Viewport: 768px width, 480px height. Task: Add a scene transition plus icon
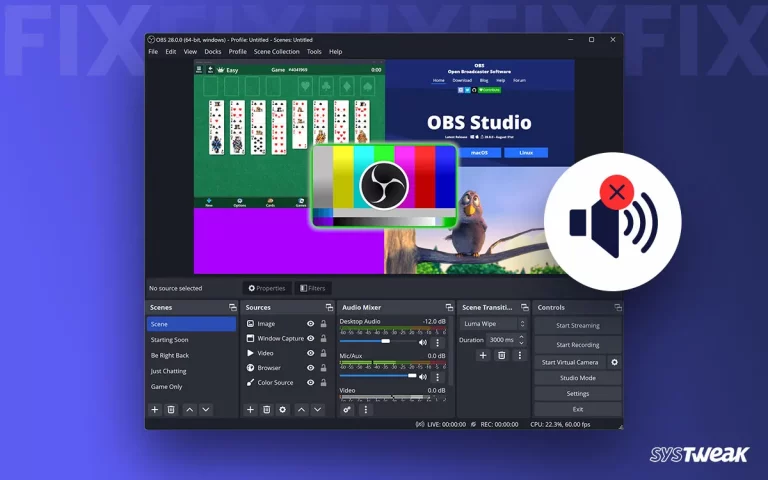coord(483,355)
